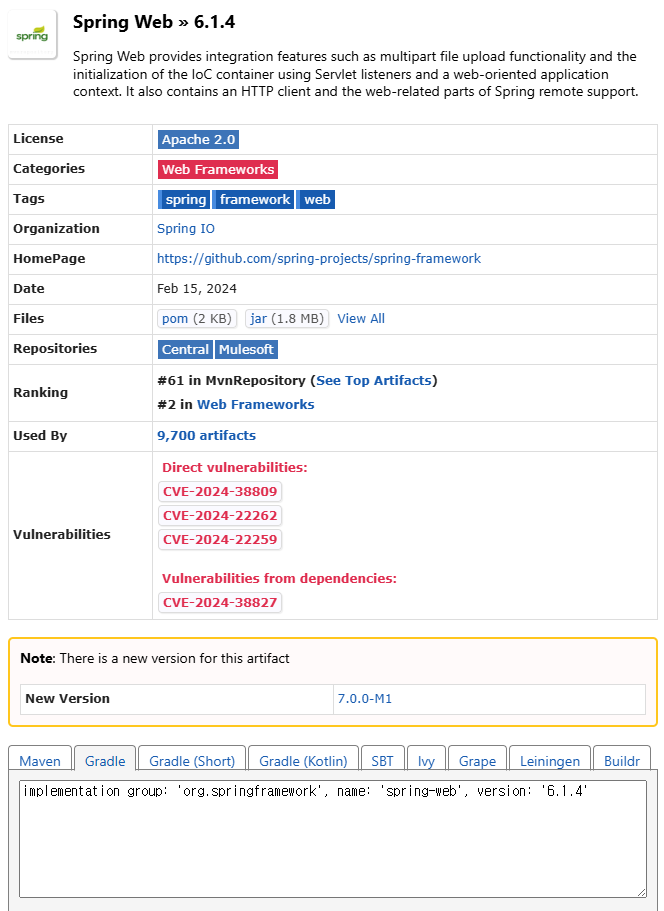Switch to the Gradle (Kotlin) tab

click(303, 761)
